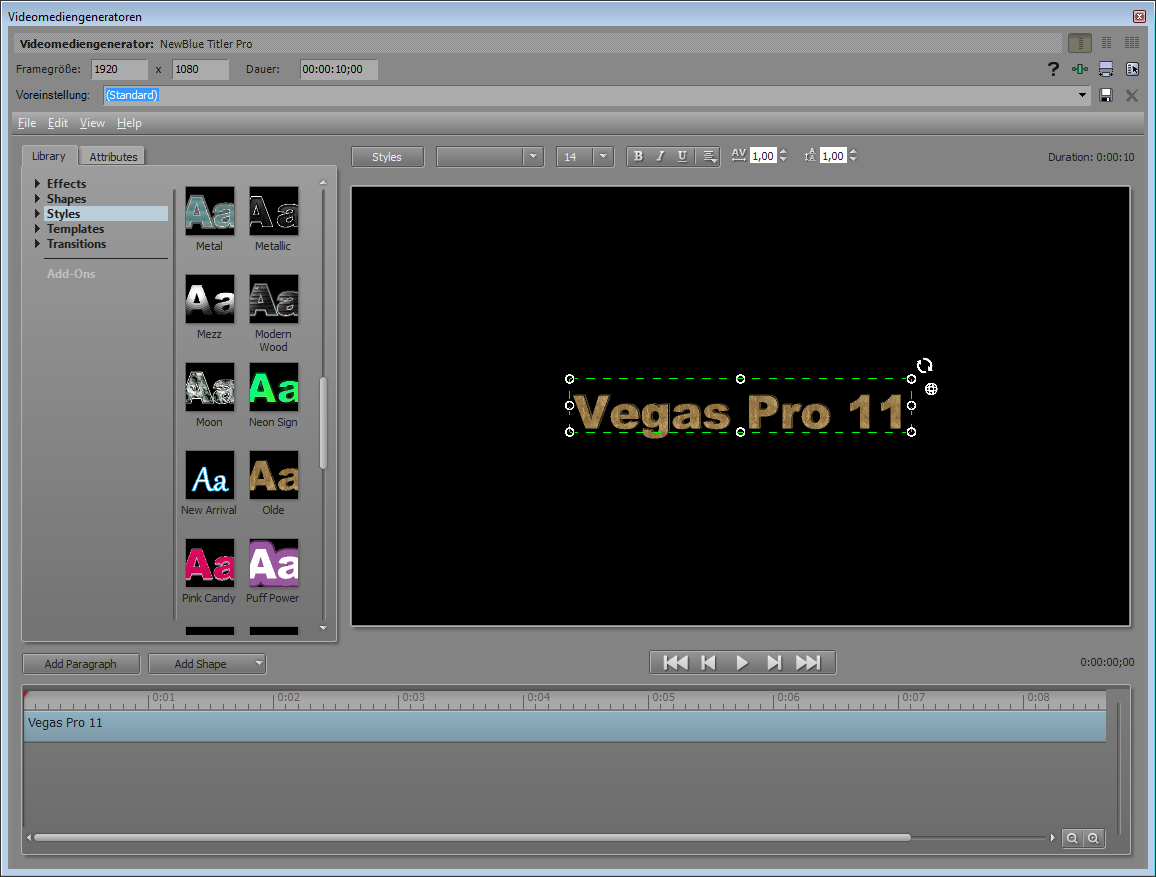Toggle underline formatting
The image size is (1156, 877).
(682, 157)
